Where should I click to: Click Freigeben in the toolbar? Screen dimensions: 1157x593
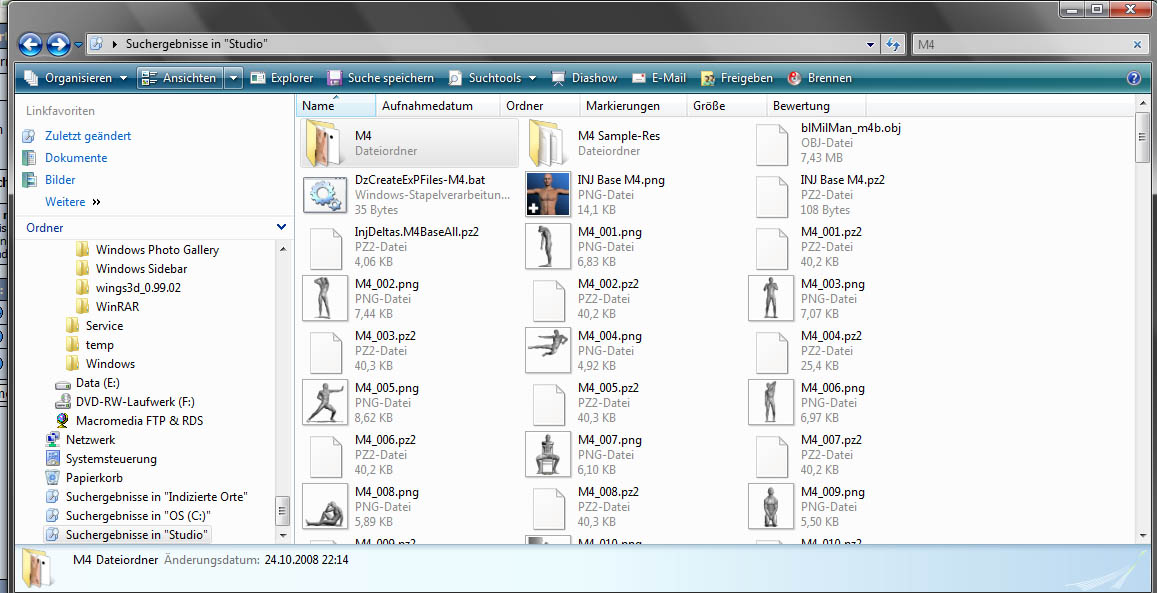[736, 77]
